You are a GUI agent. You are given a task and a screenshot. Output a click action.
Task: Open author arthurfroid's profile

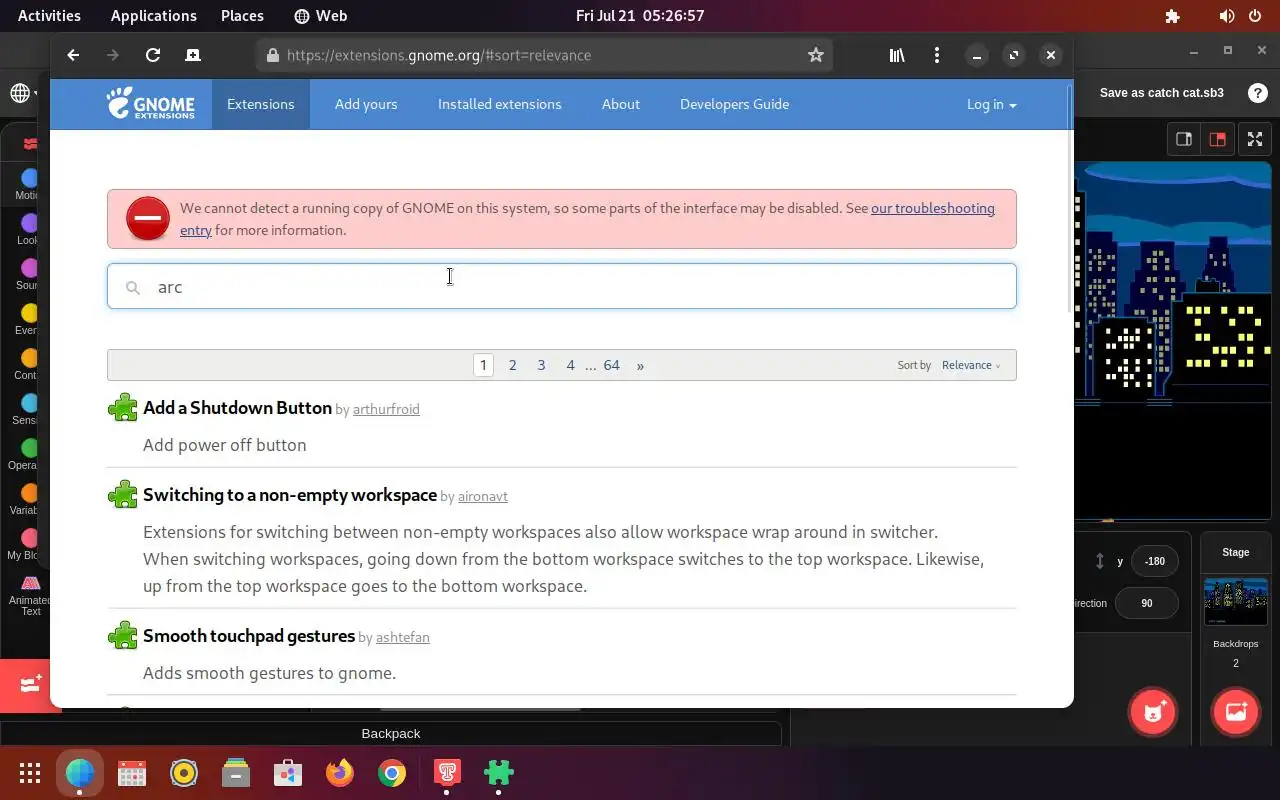click(386, 409)
